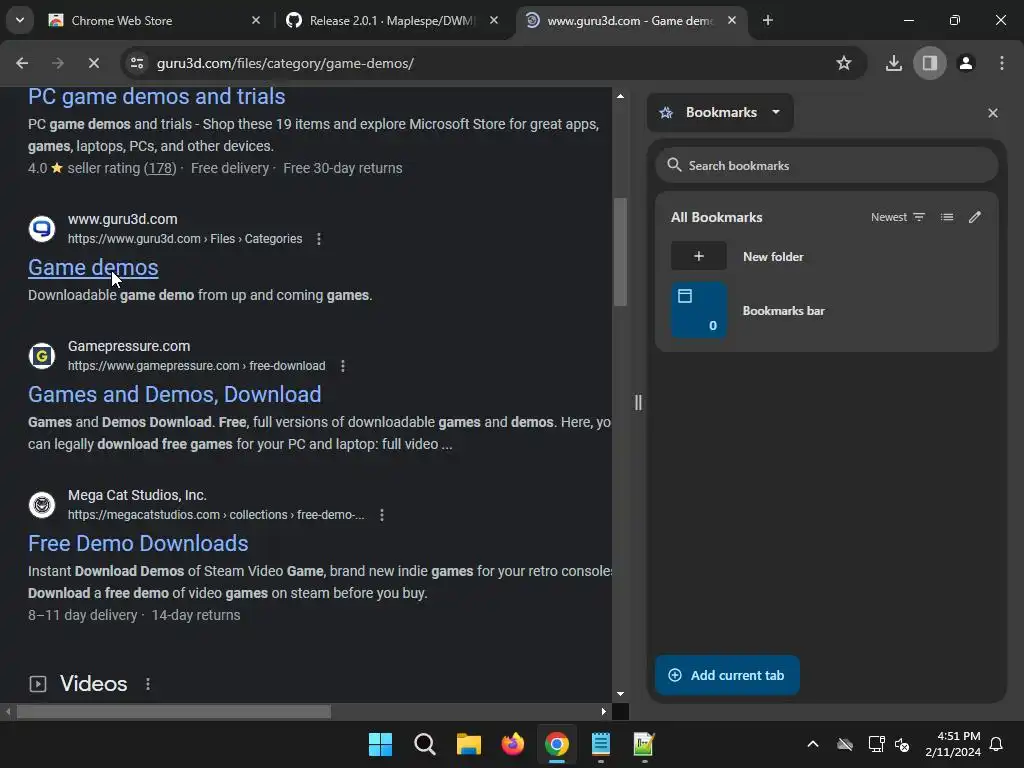Open more options for guru3d.com result
The width and height of the screenshot is (1024, 768).
(x=319, y=239)
